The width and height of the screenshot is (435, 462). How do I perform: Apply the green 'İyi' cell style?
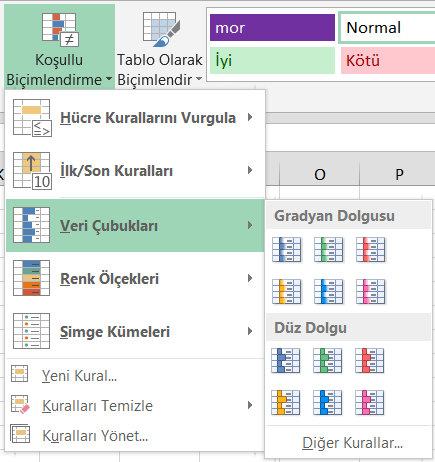pos(272,60)
